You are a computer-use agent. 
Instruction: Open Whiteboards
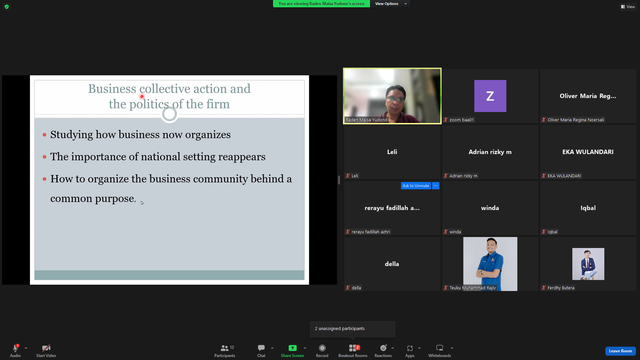click(440, 350)
